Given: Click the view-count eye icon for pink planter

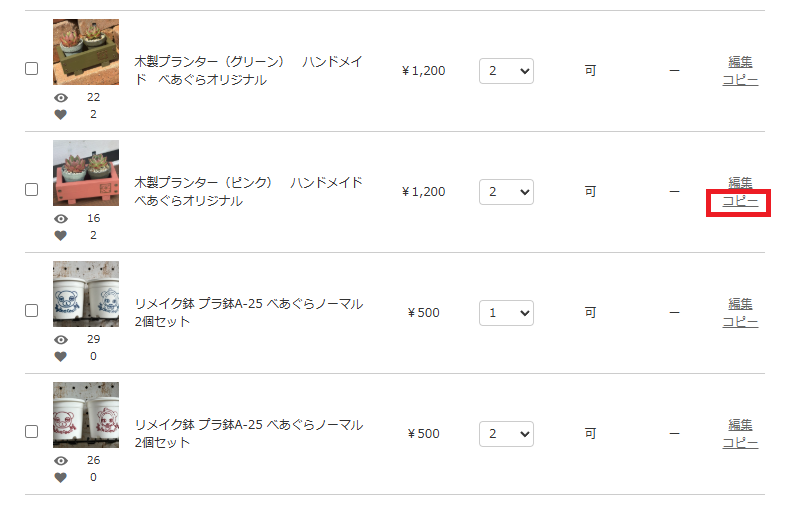Looking at the screenshot, I should (x=61, y=218).
